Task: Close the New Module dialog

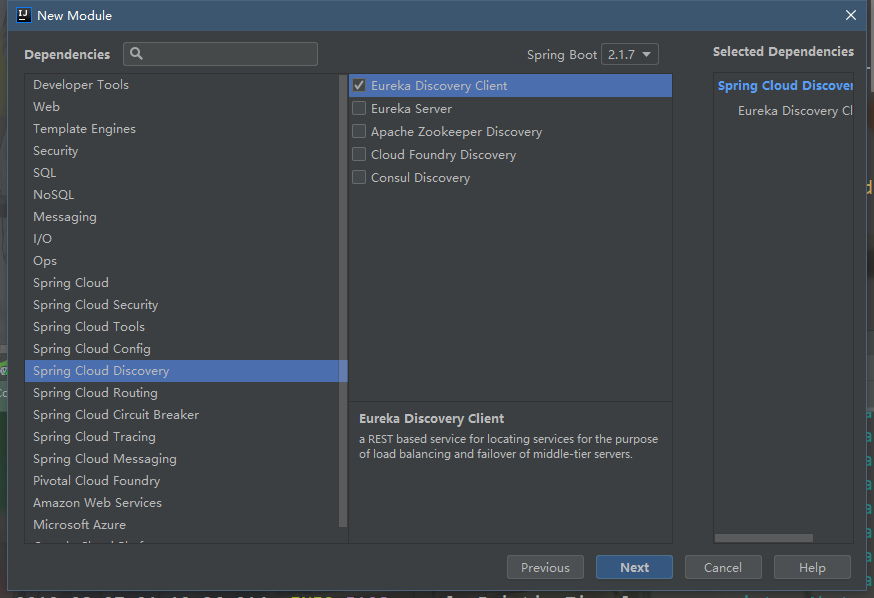Action: point(850,15)
